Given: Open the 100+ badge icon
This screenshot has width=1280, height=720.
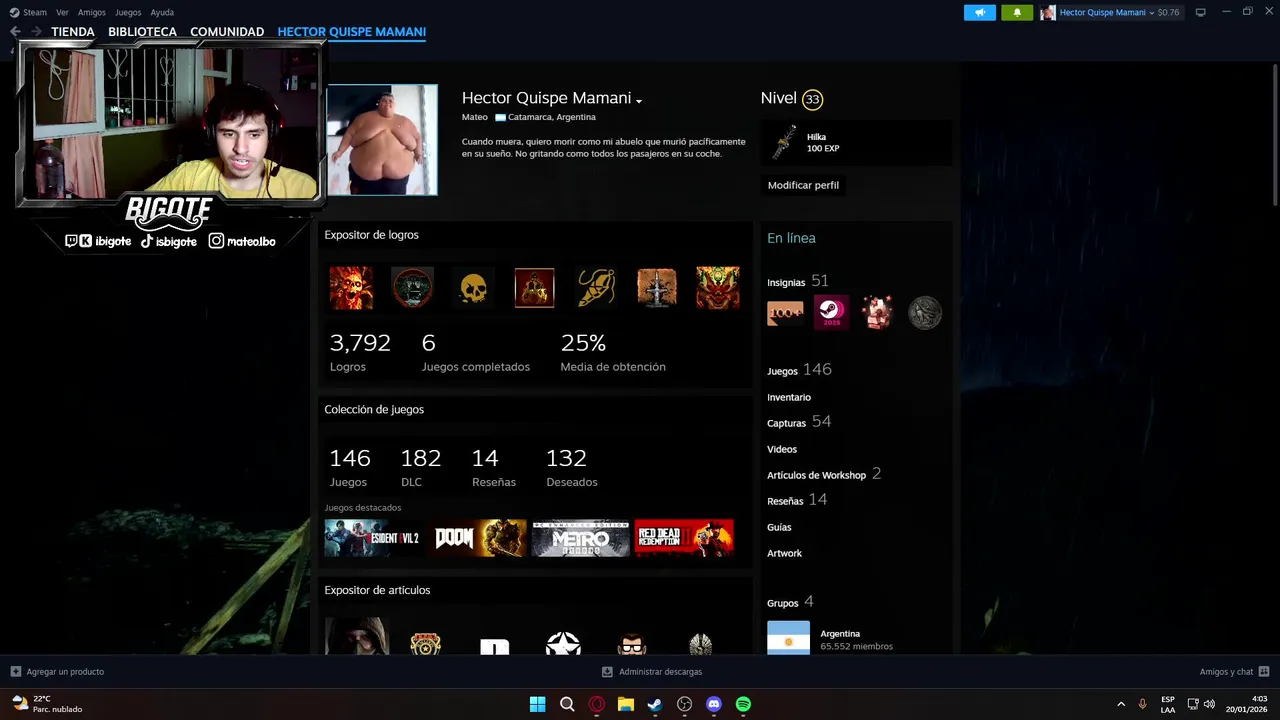Looking at the screenshot, I should click(x=785, y=313).
